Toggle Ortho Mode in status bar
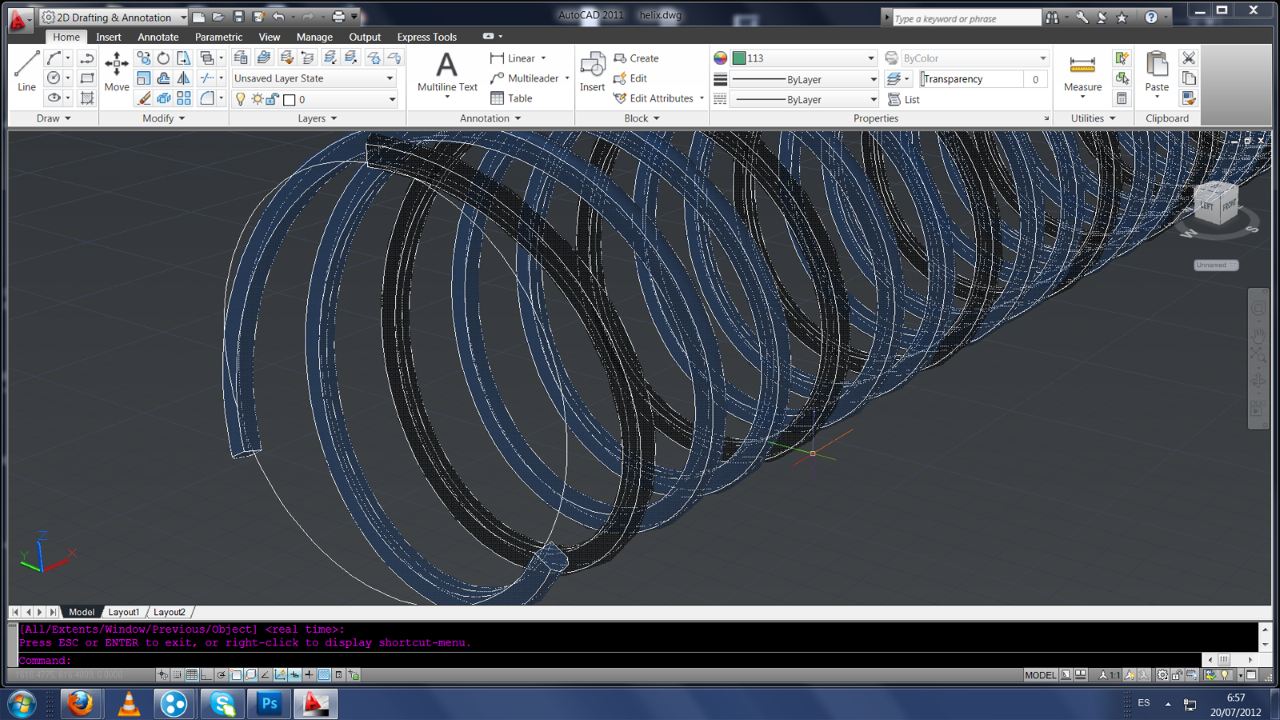1280x720 pixels. point(207,675)
